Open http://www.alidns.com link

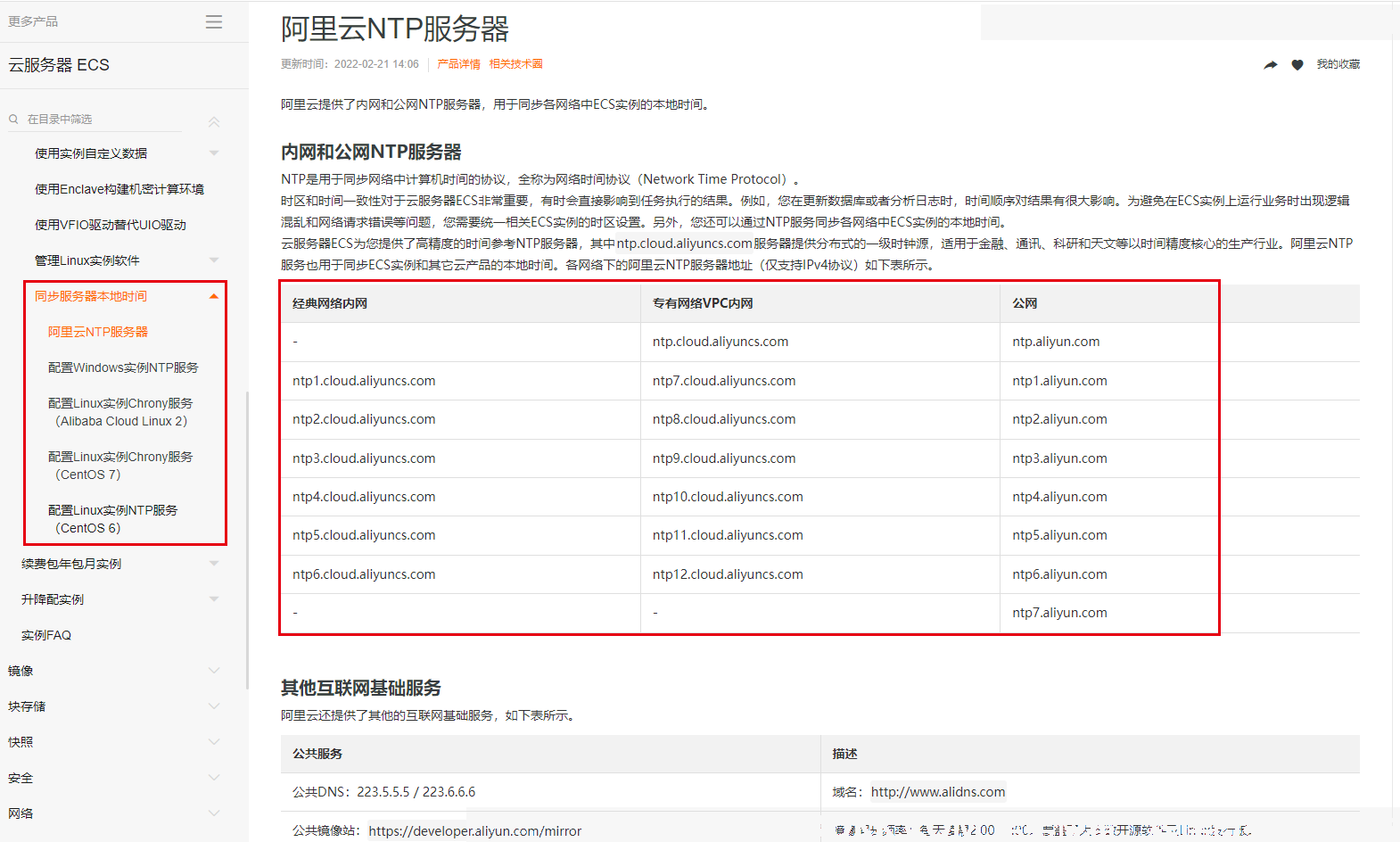(938, 792)
